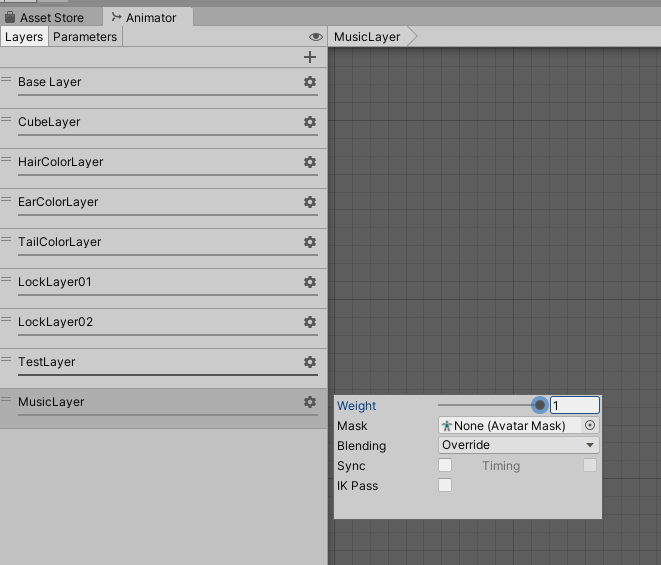Select TailColorLayer in layer list
The height and width of the screenshot is (565, 661).
point(164,248)
